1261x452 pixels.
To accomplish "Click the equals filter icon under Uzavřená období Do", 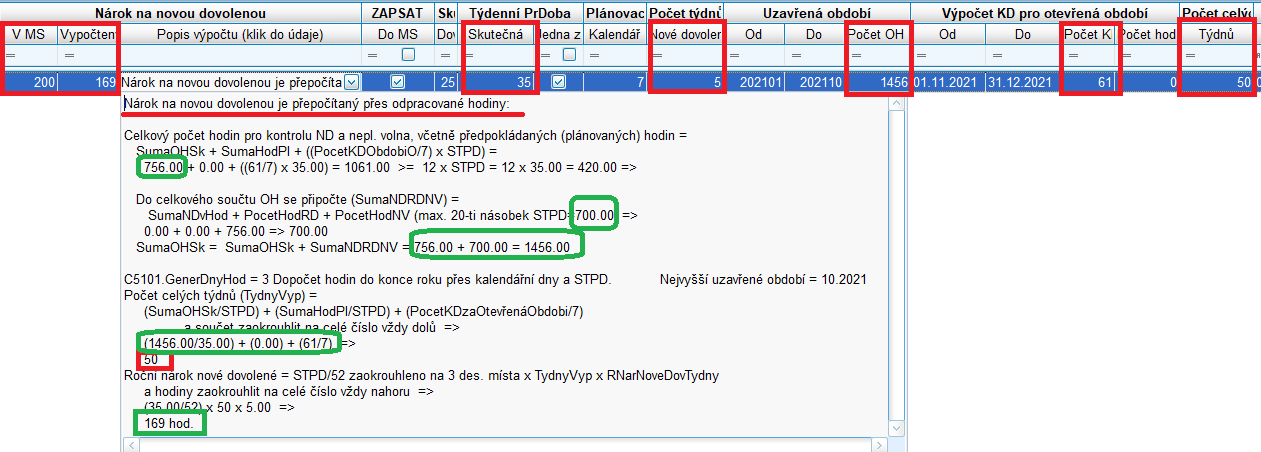I will [x=794, y=56].
